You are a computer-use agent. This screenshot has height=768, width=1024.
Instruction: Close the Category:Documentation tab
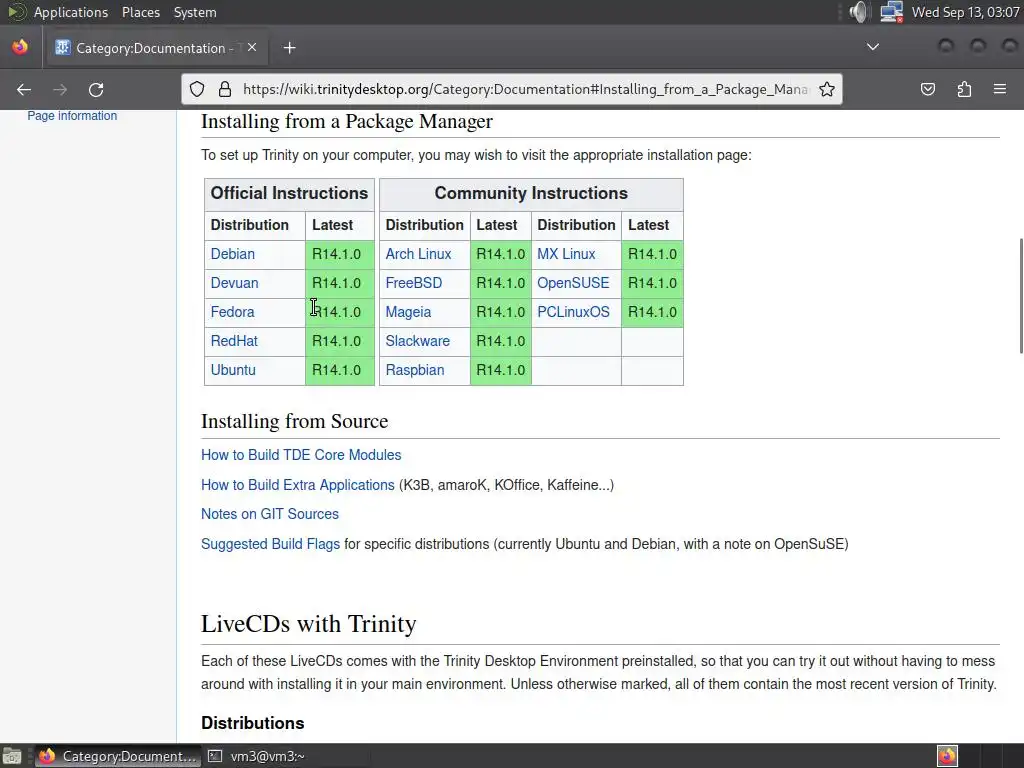coord(252,48)
